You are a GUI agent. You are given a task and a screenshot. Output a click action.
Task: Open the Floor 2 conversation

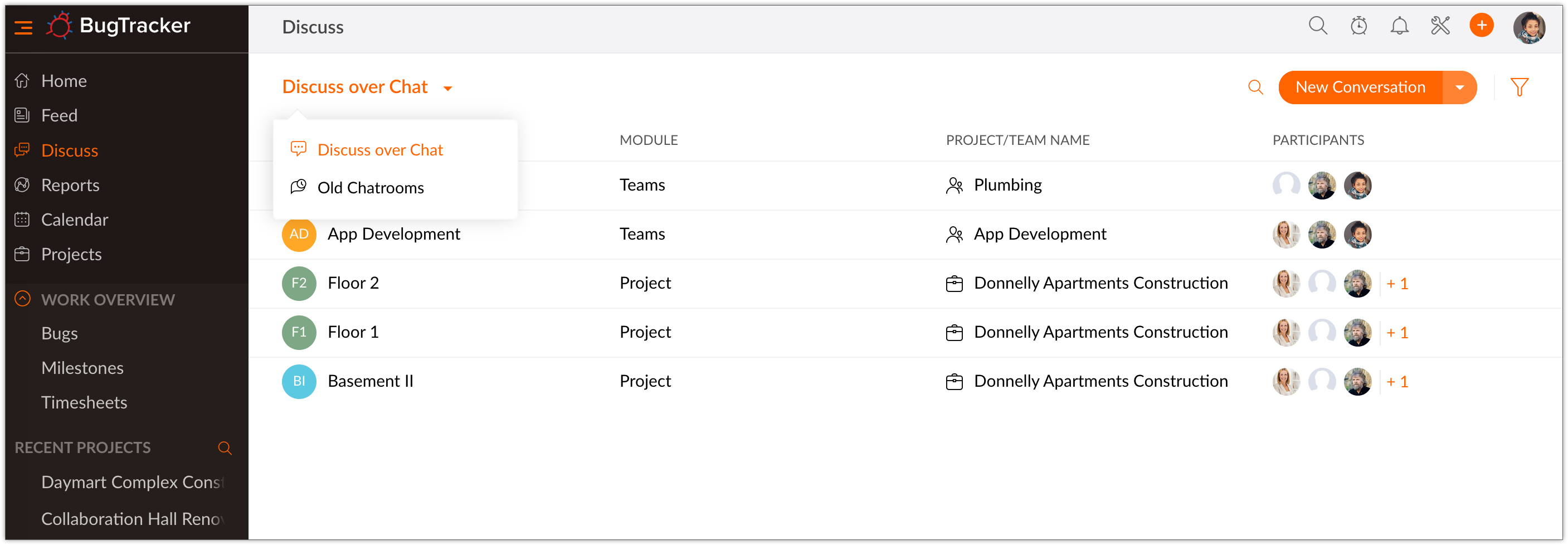pyautogui.click(x=353, y=283)
